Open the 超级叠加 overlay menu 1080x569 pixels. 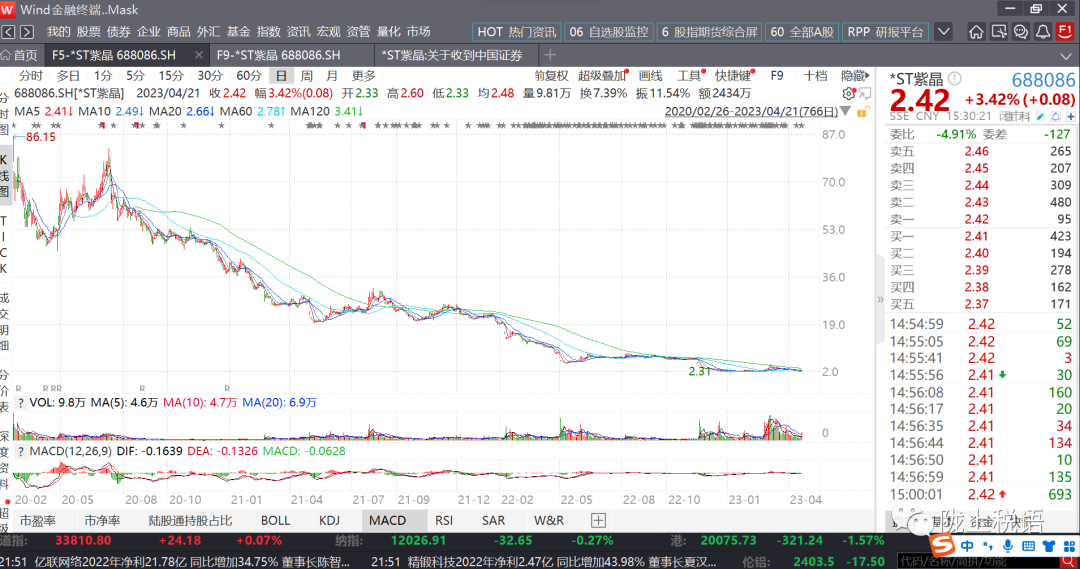coord(603,76)
